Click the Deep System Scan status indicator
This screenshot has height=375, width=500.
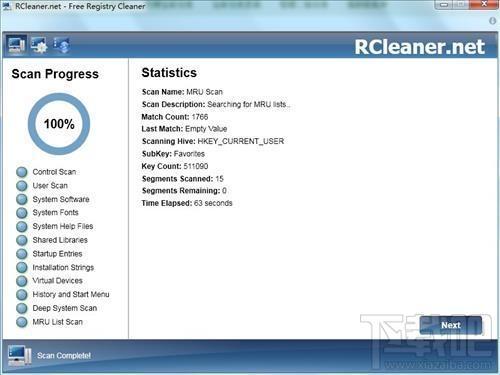[x=22, y=308]
